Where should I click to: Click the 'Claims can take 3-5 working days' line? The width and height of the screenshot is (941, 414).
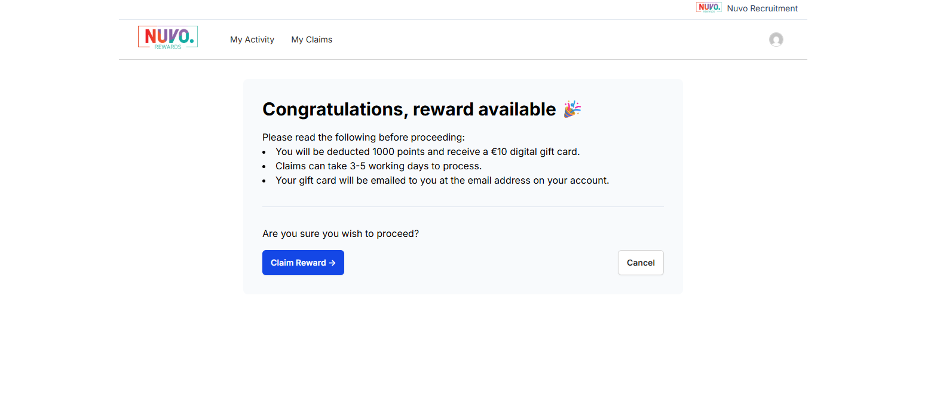click(x=379, y=166)
